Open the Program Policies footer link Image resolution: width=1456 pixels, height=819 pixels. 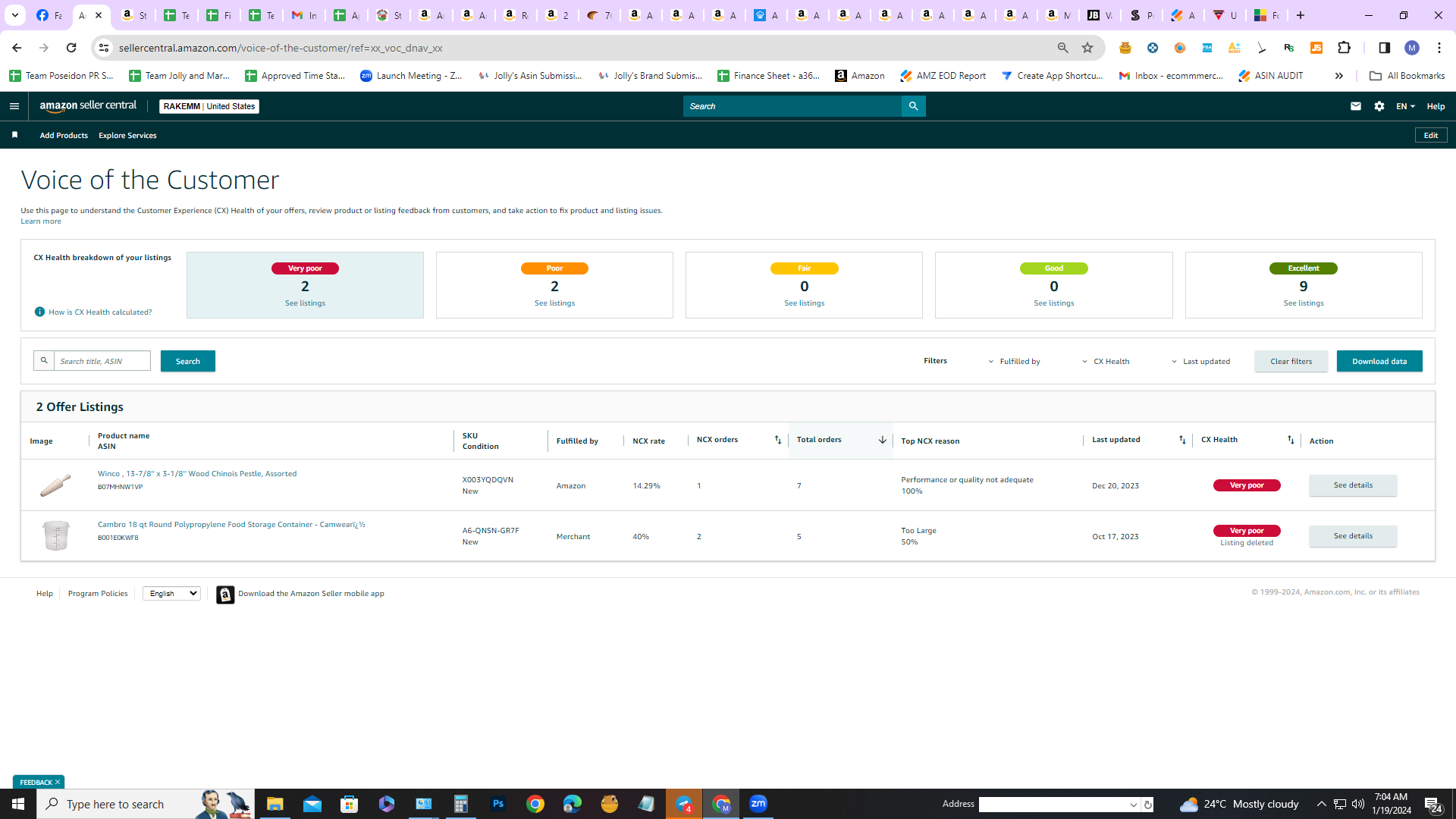[x=98, y=594]
